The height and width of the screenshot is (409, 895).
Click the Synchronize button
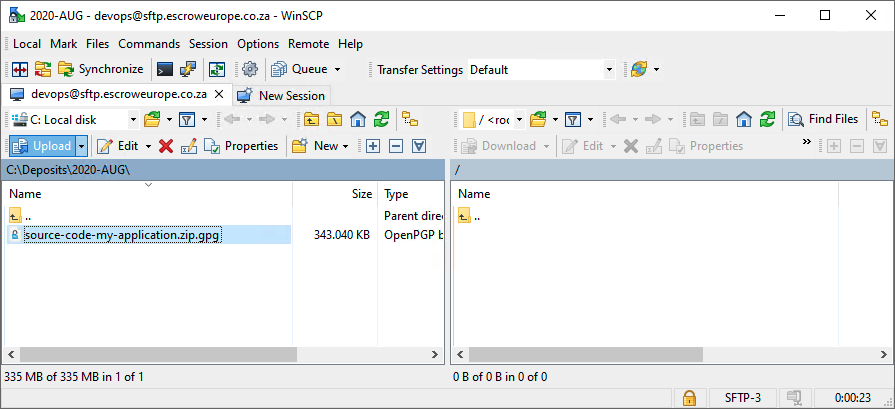(x=100, y=70)
